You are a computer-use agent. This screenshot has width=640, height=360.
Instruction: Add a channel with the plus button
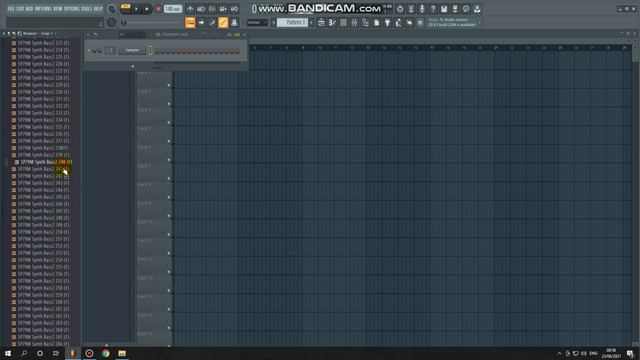tap(133, 66)
